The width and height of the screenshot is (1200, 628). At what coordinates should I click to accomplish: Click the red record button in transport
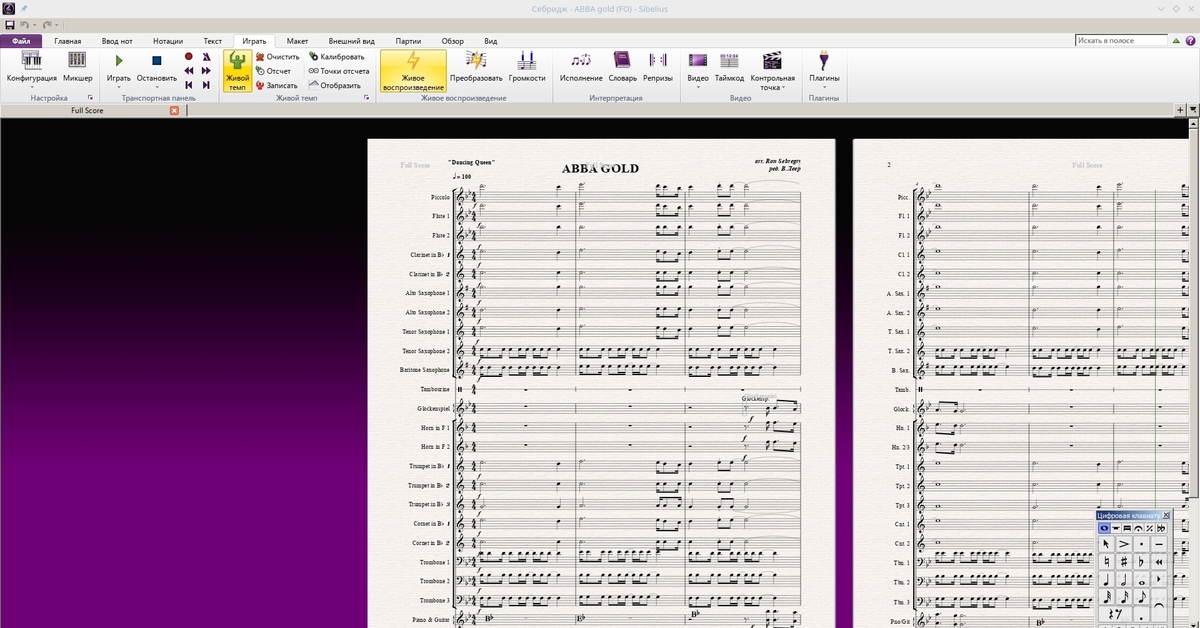[188, 57]
